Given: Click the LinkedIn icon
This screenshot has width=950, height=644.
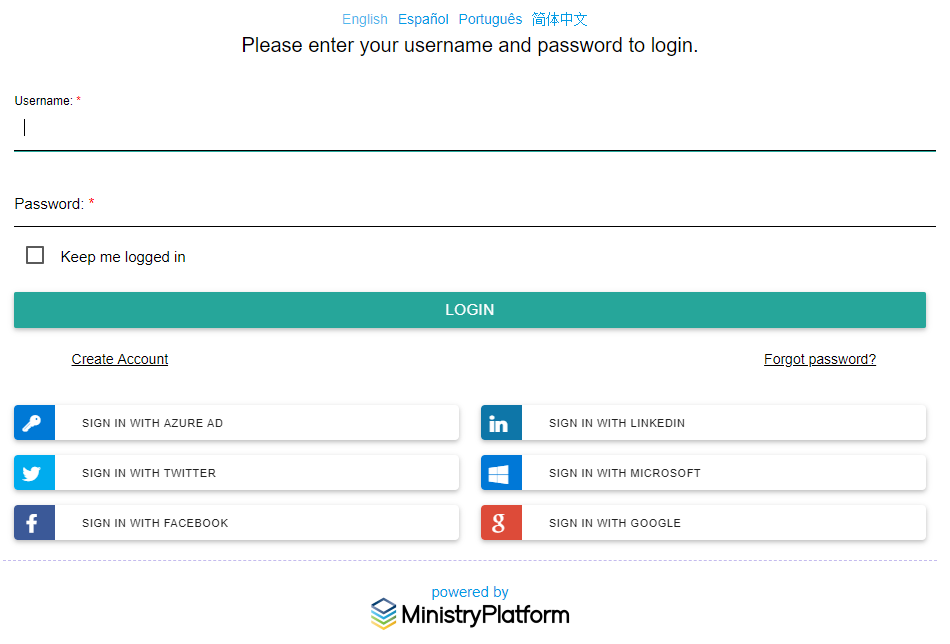Looking at the screenshot, I should coord(501,422).
